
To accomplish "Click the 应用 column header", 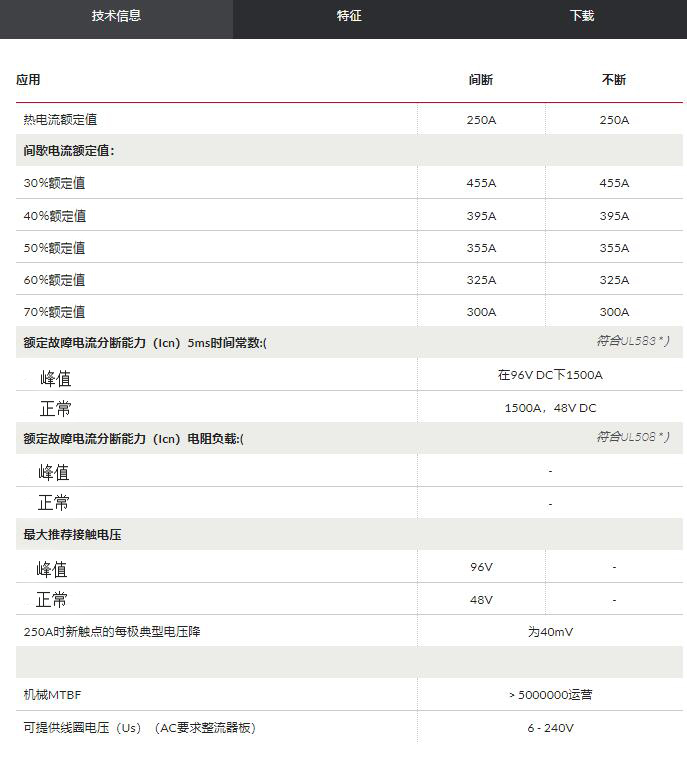I will click(x=28, y=80).
